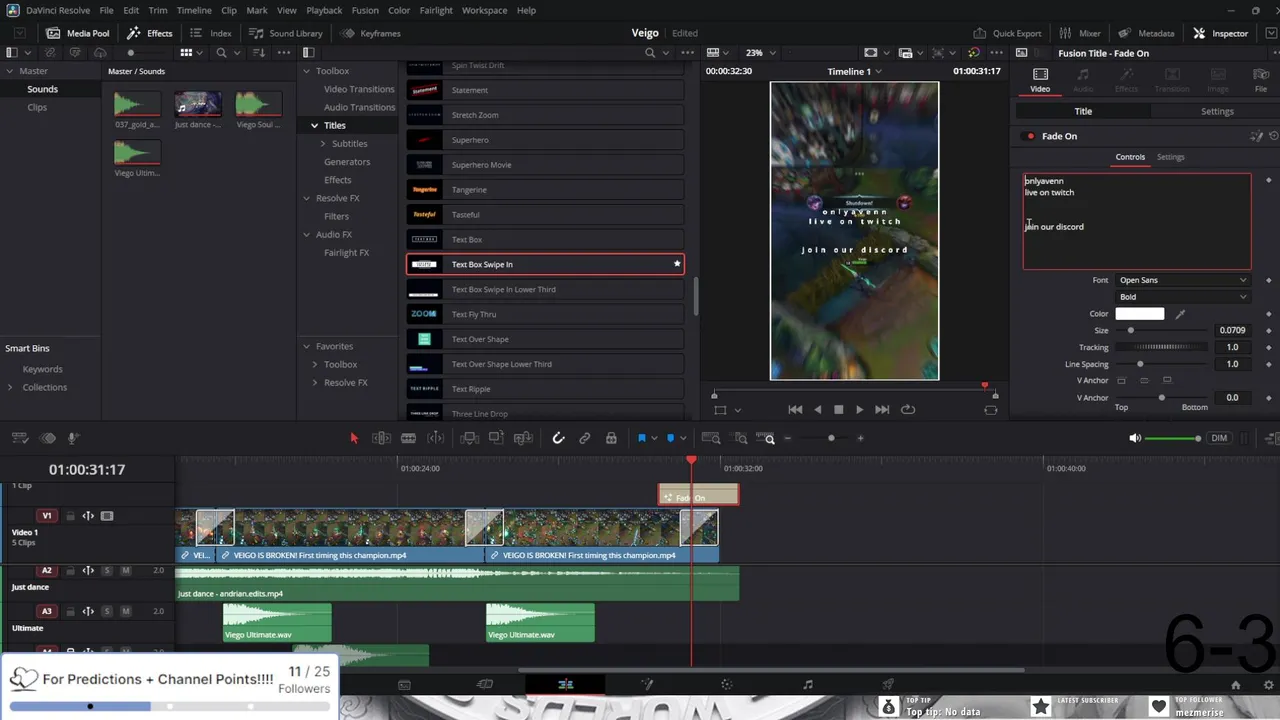Adjust the Size slider
Screen dimensions: 1280x720
(x=1161, y=330)
